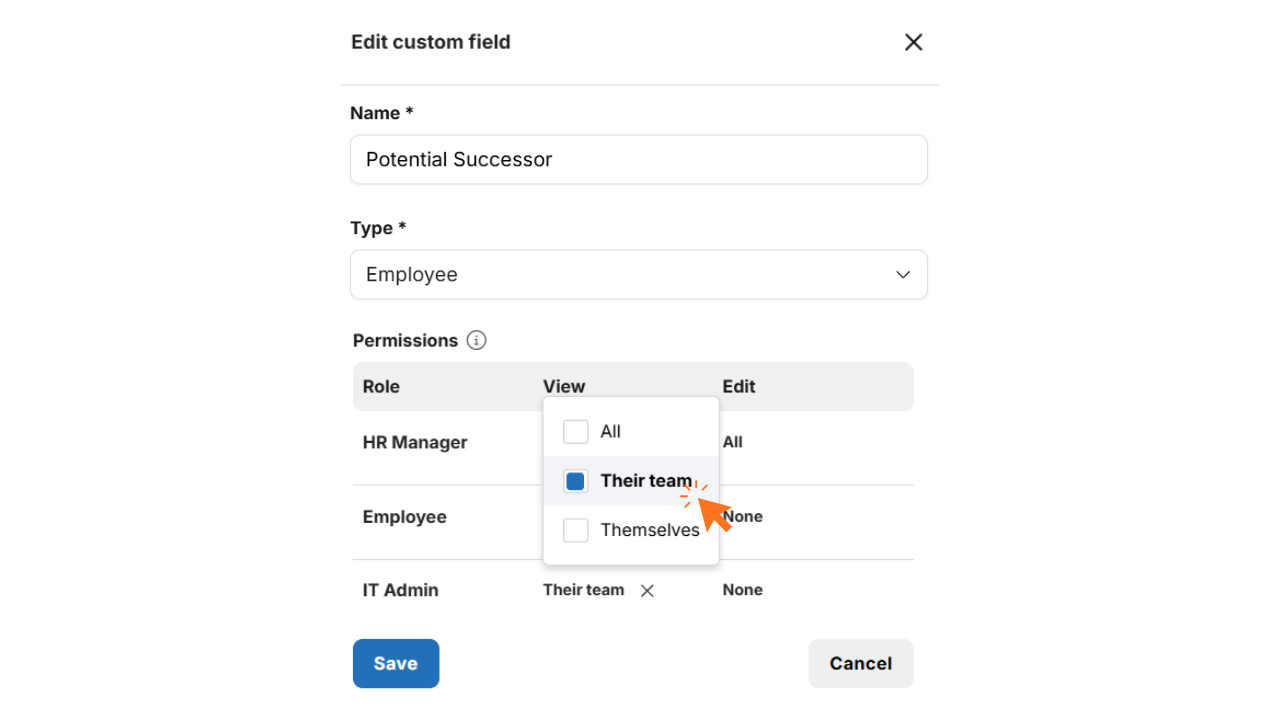Viewport: 1280px width, 720px height.
Task: Click the View column header
Action: point(564,387)
